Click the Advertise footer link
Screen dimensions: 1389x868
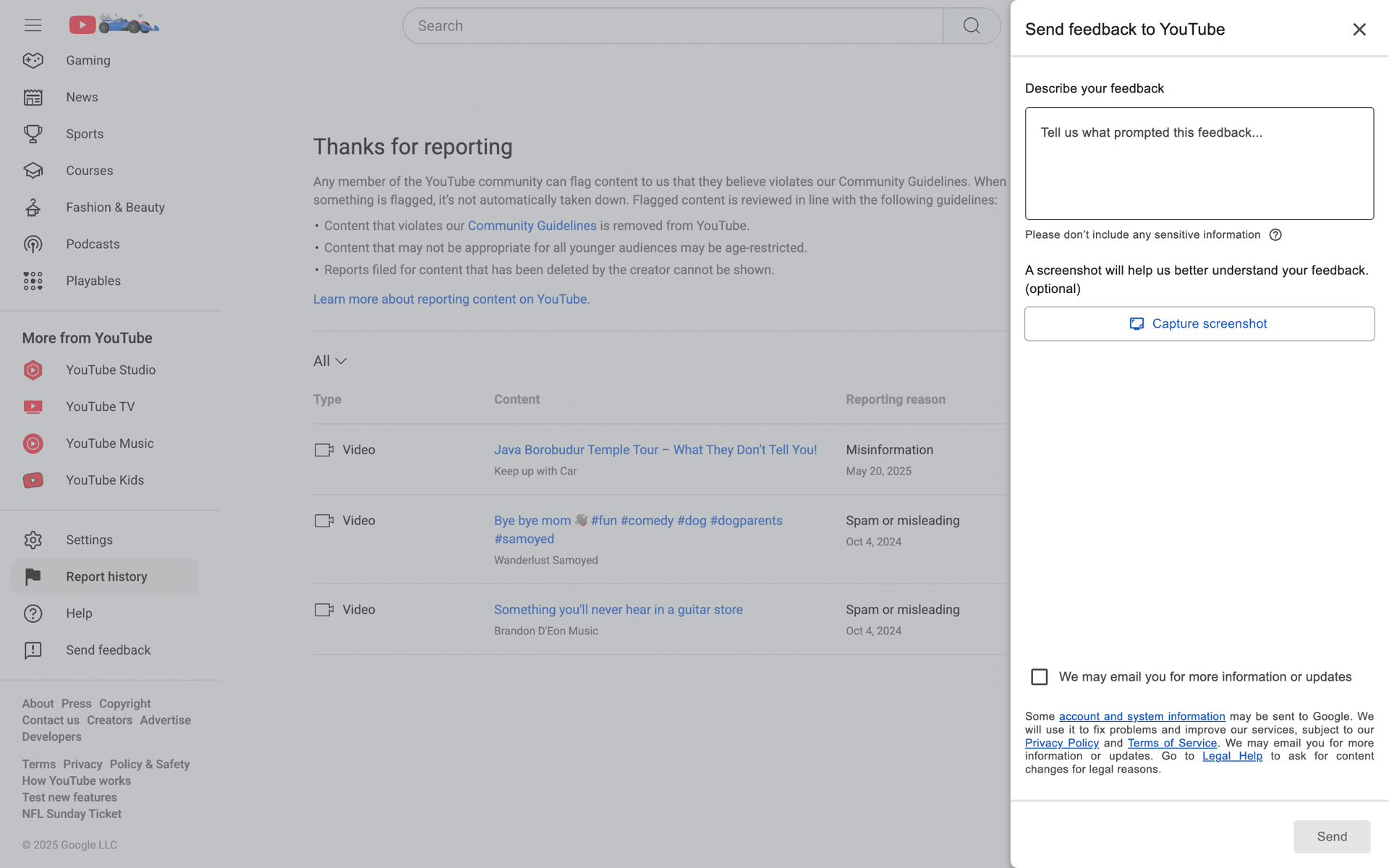166,720
